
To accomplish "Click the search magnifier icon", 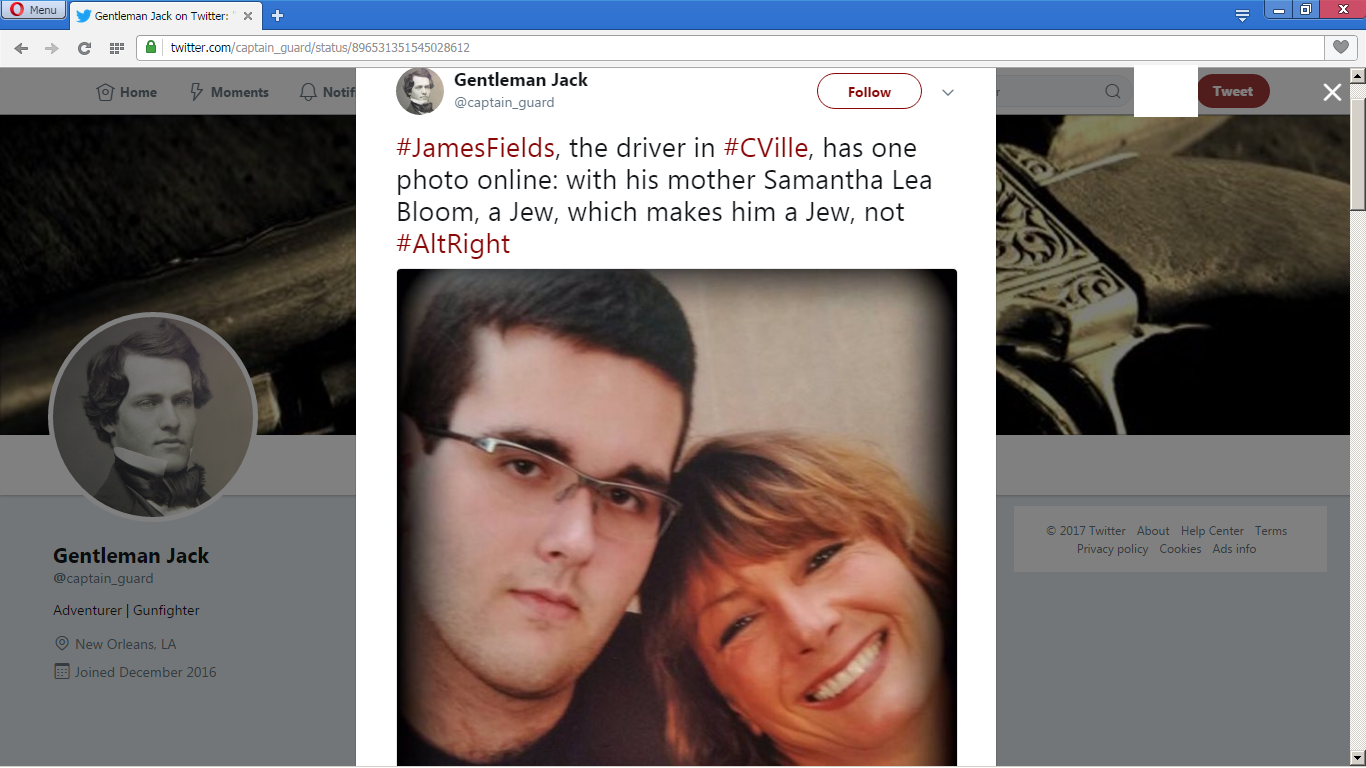I will 1112,92.
